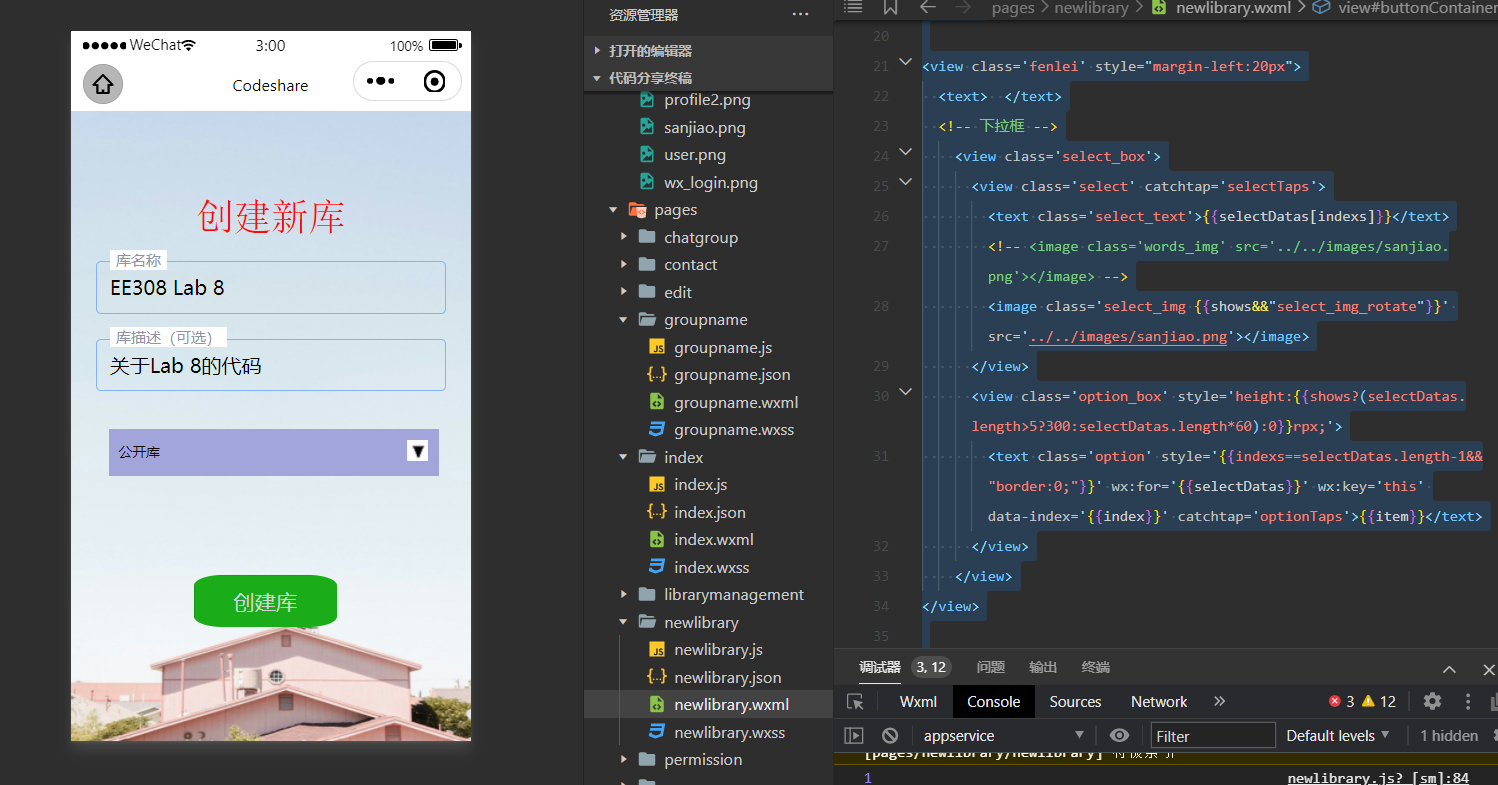Click the element inspector arrow icon
The image size is (1498, 785).
[x=855, y=702]
